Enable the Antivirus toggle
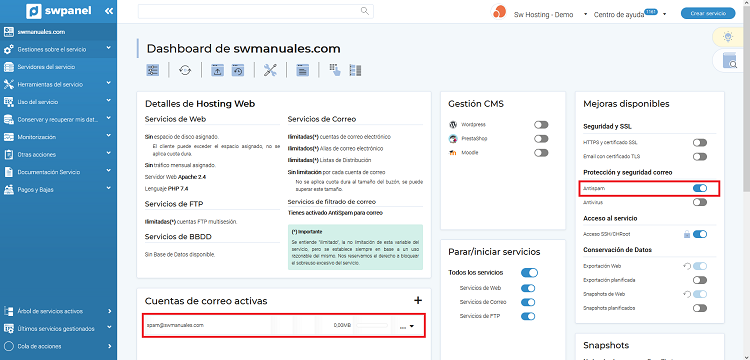750x360 pixels. 700,202
